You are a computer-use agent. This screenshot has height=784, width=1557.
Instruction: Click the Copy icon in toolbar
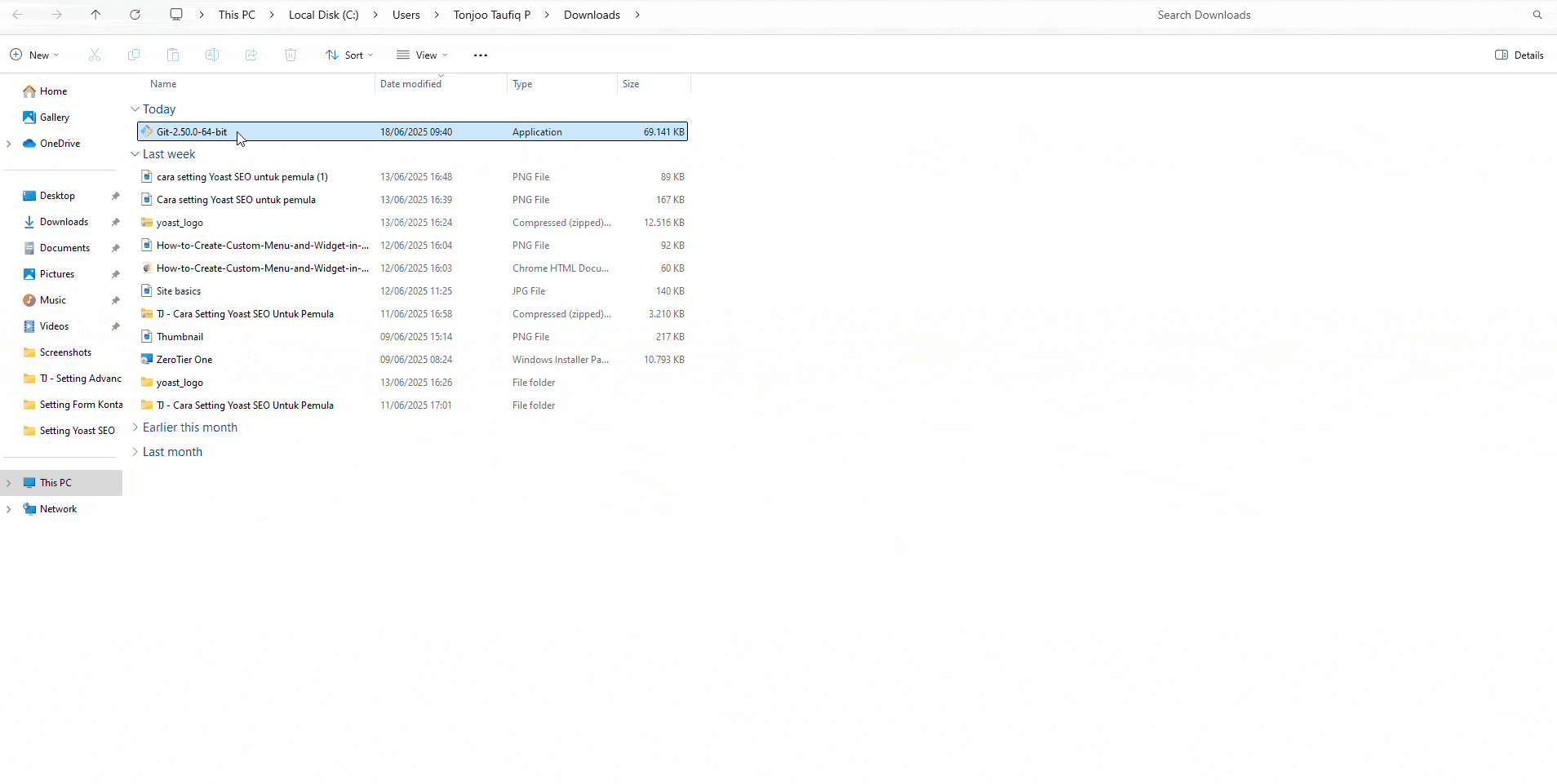point(134,55)
